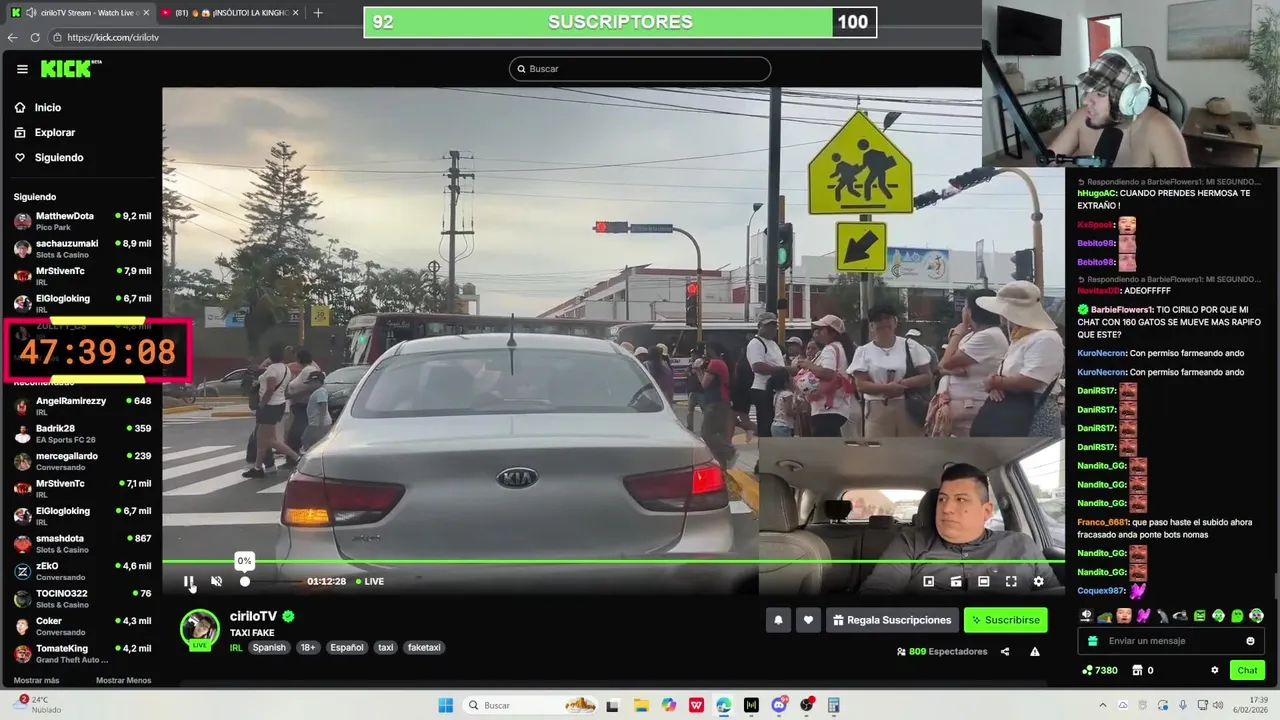Open Discord from the taskbar
Image resolution: width=1280 pixels, height=720 pixels.
(x=779, y=705)
